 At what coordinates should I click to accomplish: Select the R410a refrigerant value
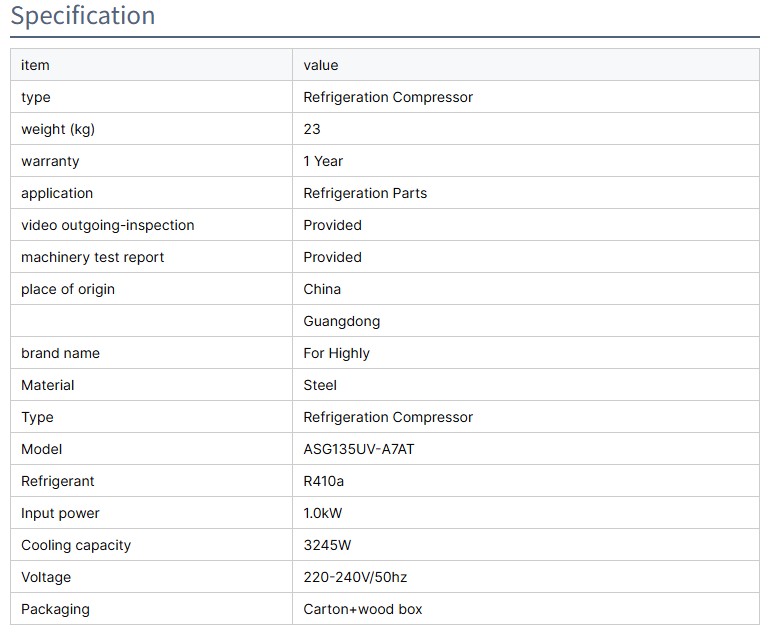(324, 481)
